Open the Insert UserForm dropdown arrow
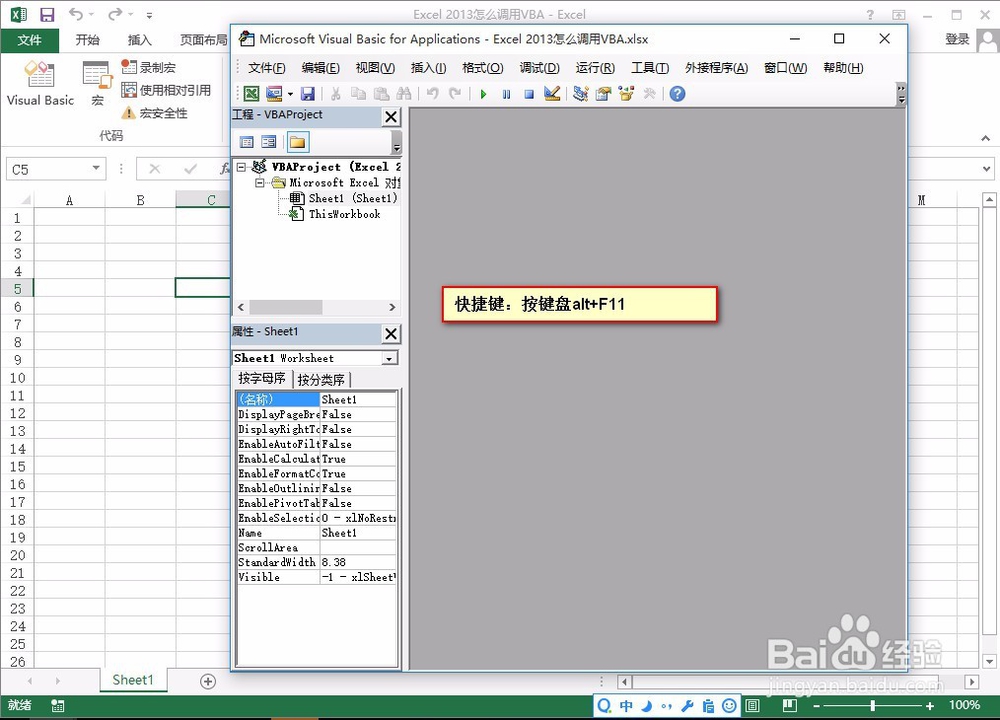This screenshot has width=1000, height=720. 290,94
